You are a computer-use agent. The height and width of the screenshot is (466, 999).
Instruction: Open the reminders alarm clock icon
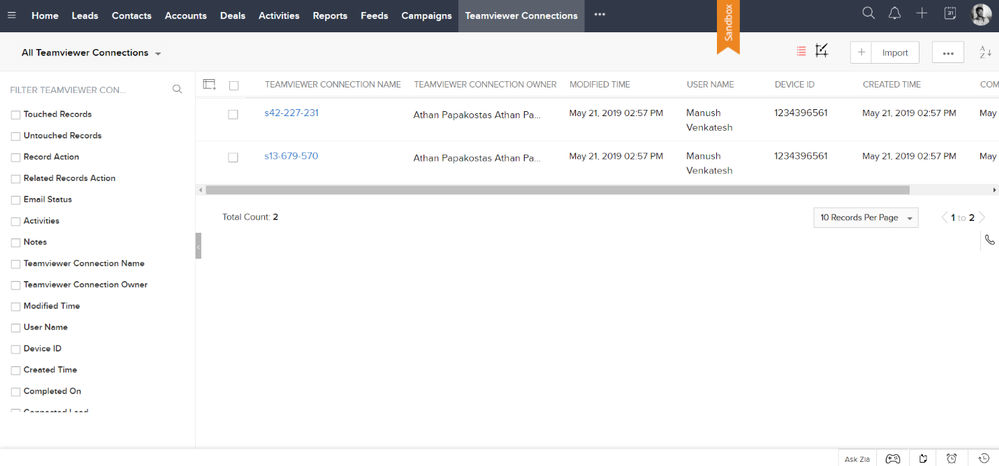click(951, 458)
